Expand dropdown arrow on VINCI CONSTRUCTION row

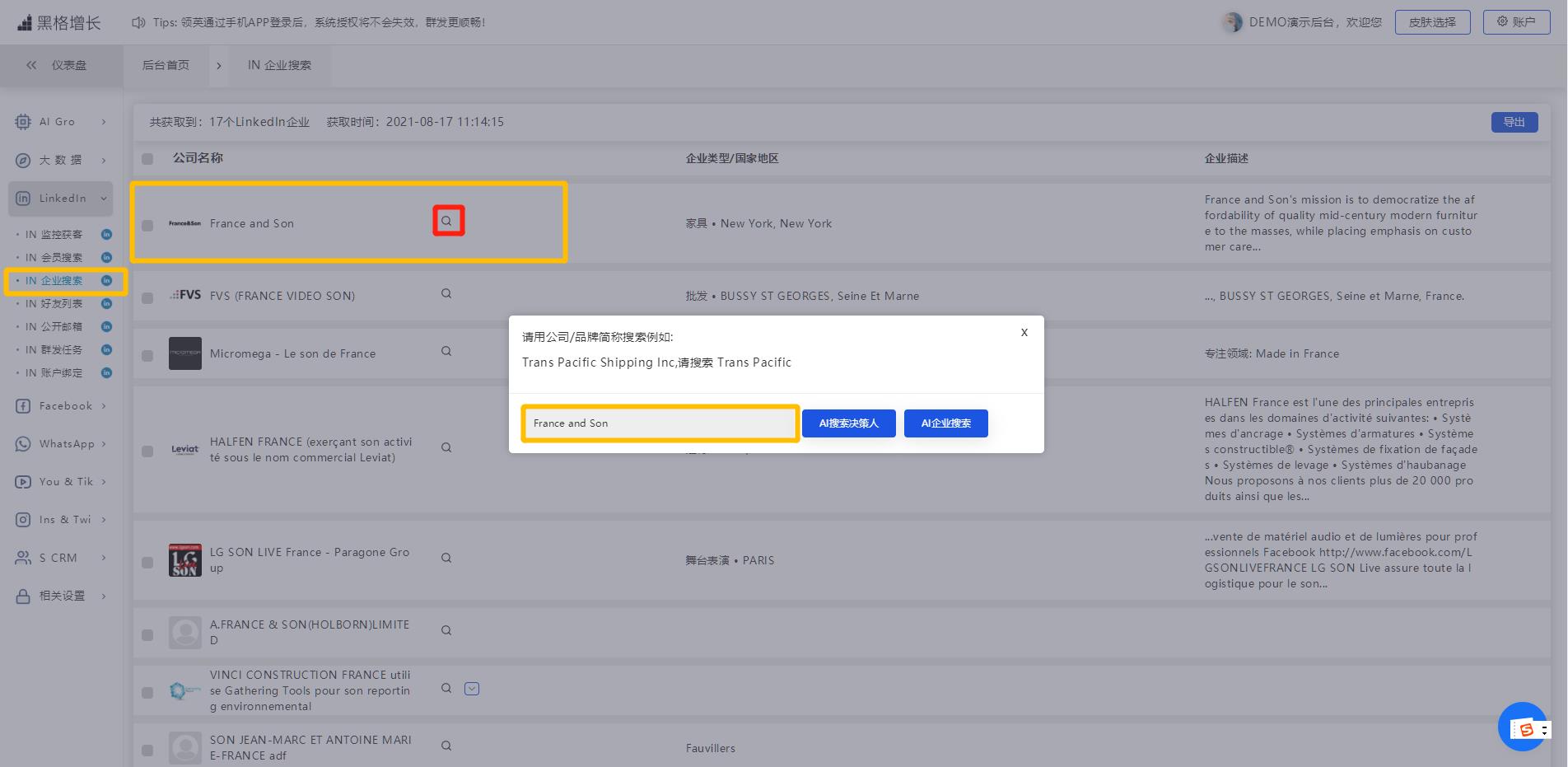tap(472, 689)
